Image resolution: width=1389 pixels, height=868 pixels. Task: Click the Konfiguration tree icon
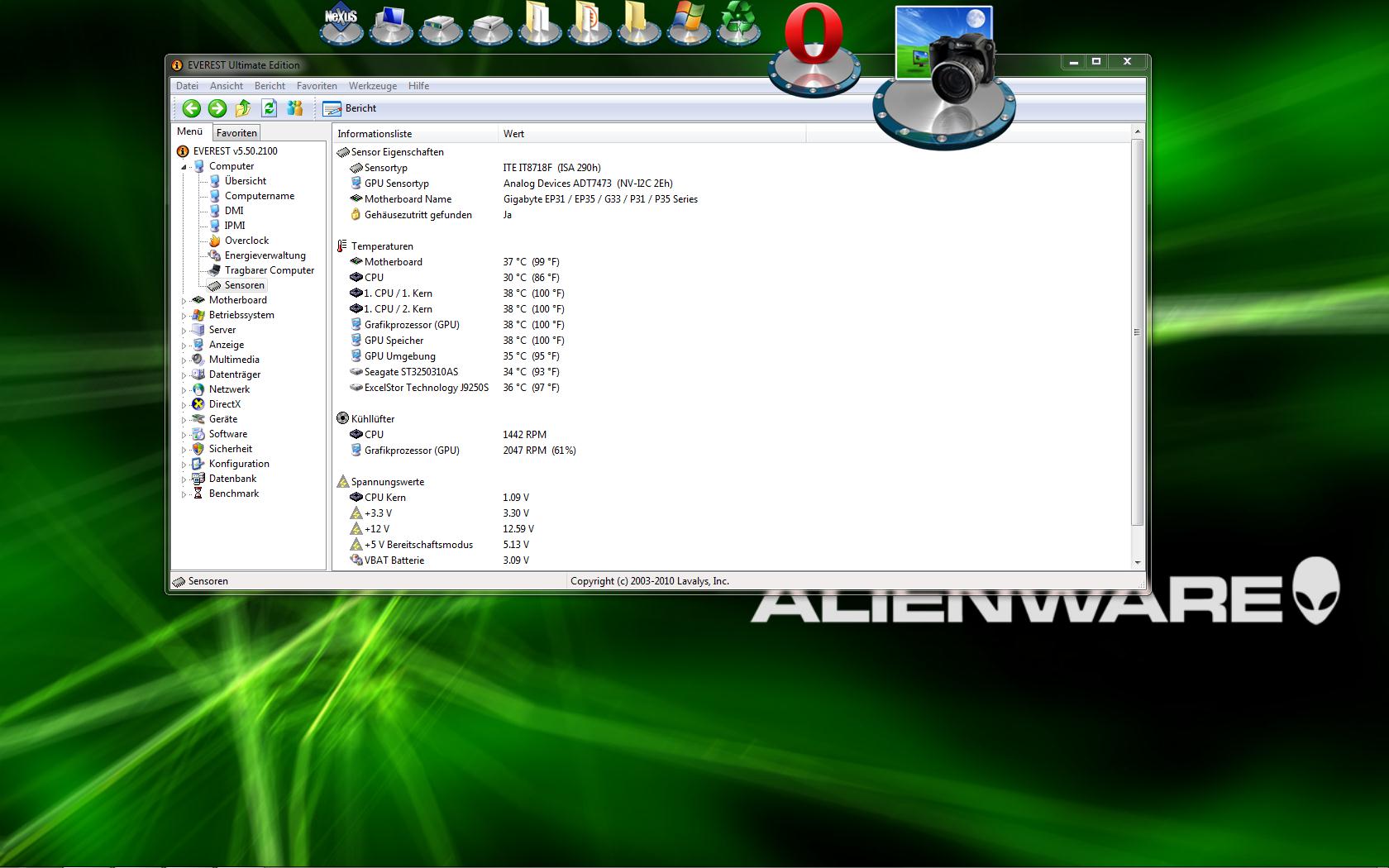pos(198,464)
